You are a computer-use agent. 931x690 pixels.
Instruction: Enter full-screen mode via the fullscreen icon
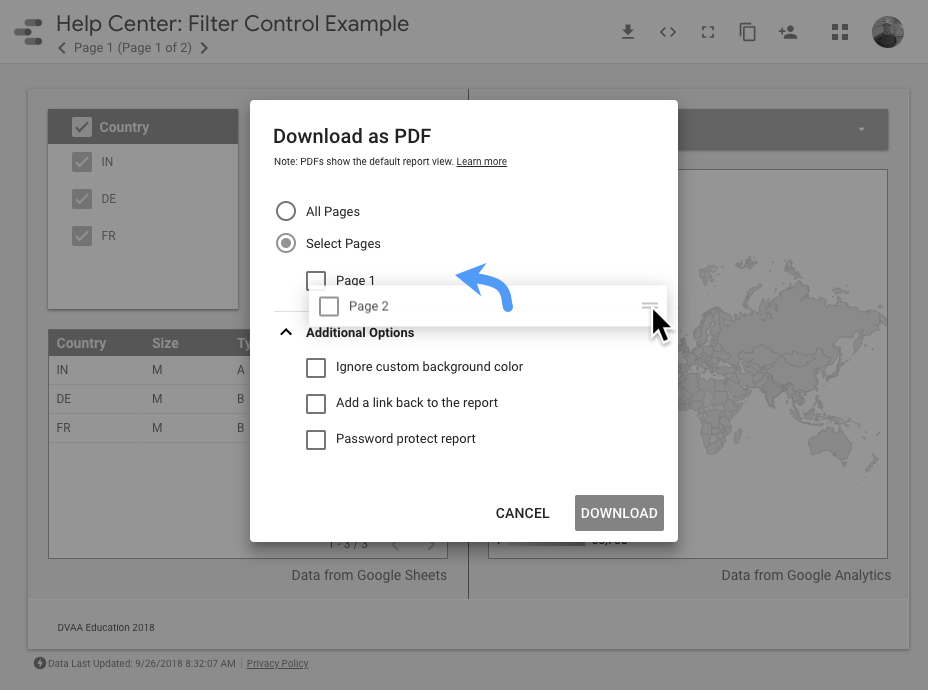click(x=708, y=31)
